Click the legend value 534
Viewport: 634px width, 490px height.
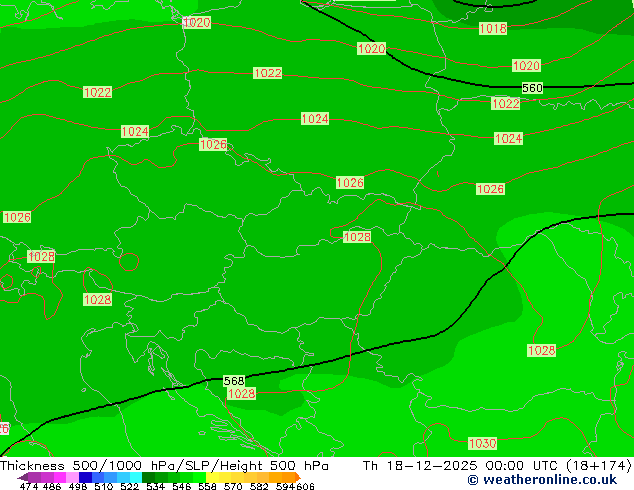(x=155, y=486)
